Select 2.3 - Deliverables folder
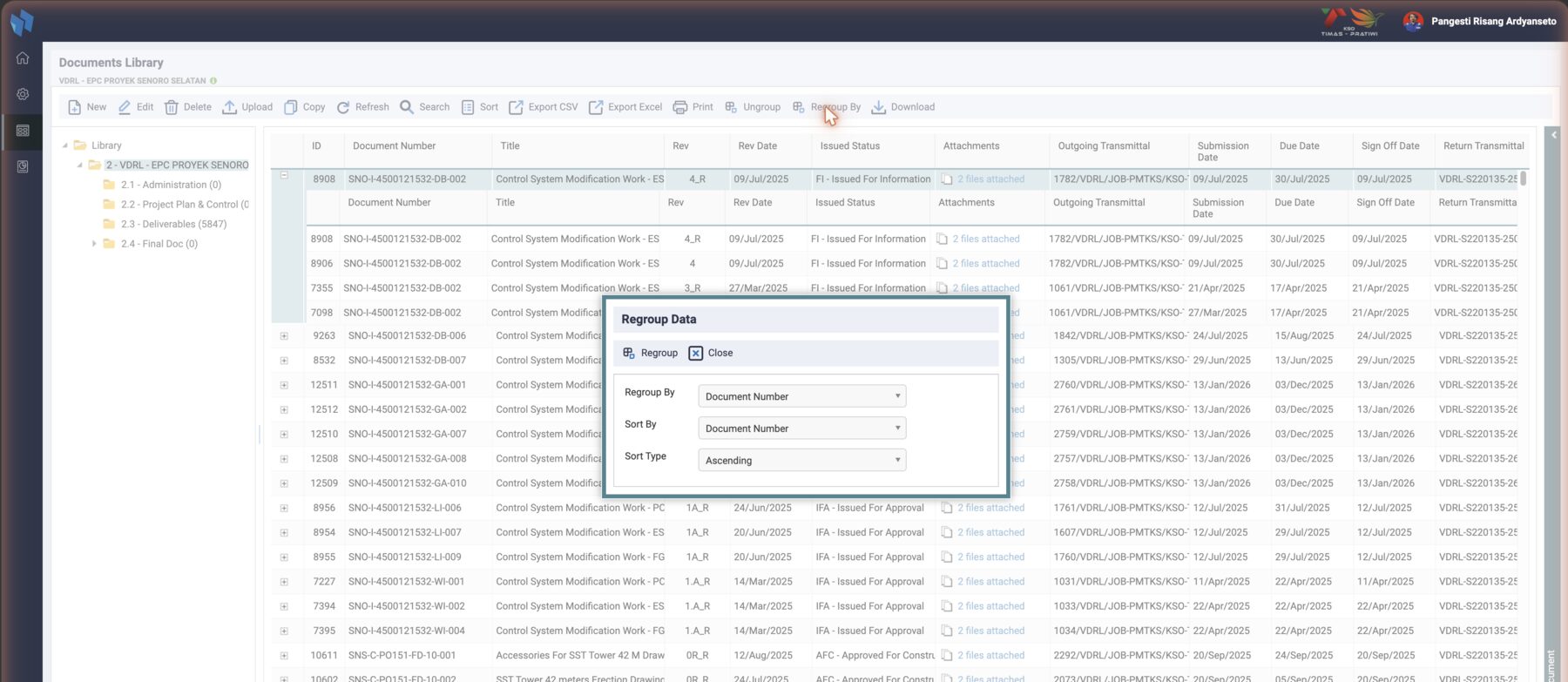The image size is (1568, 682). tap(173, 224)
